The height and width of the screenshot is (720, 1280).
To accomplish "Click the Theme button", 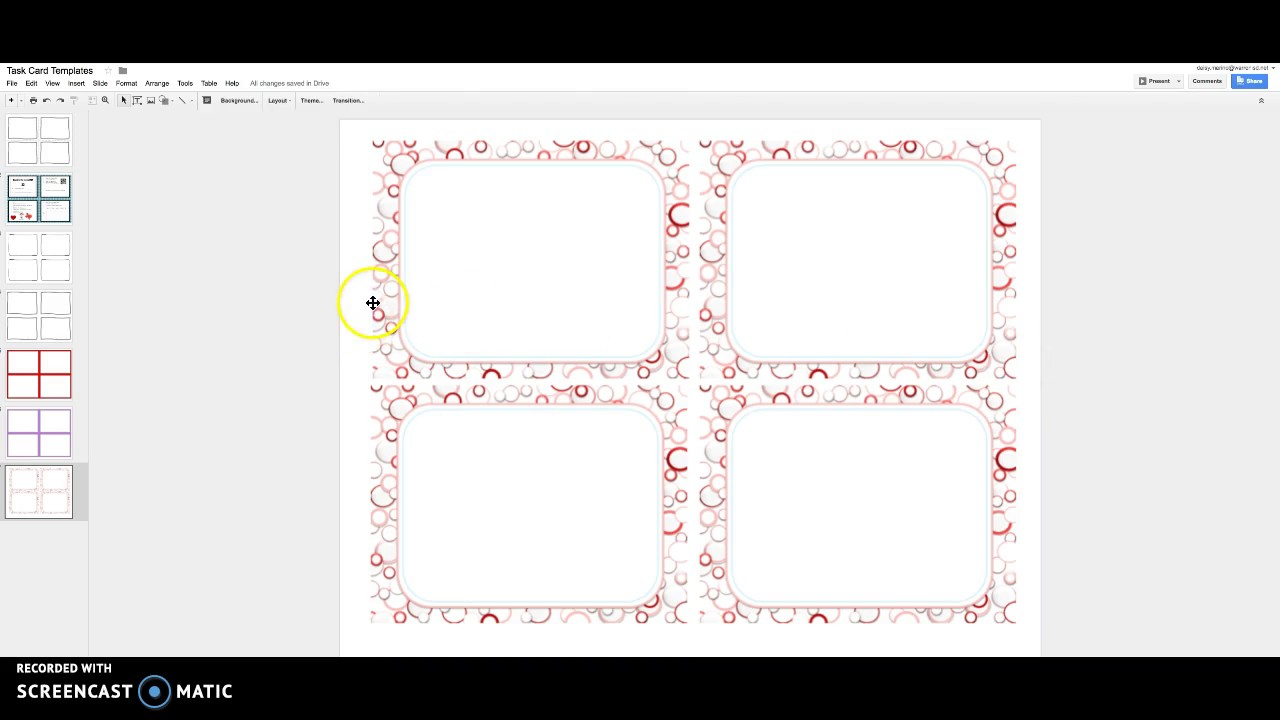I will click(x=312, y=100).
